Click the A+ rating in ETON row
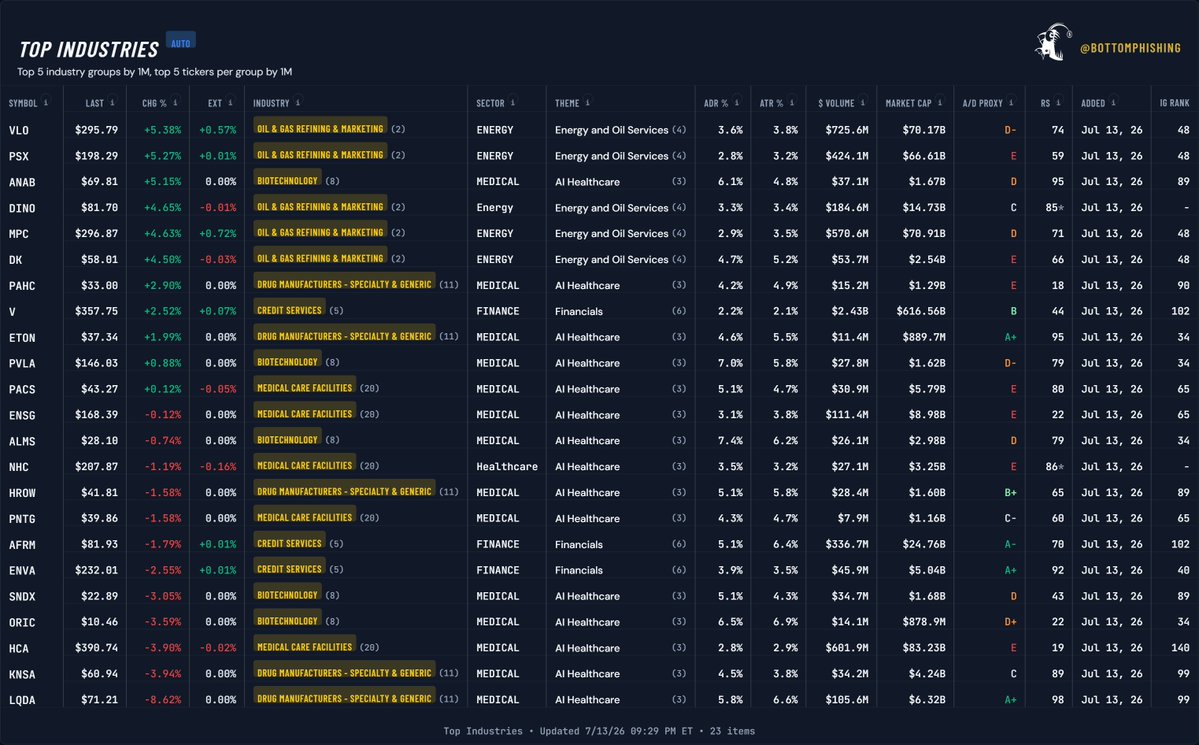 (1010, 337)
